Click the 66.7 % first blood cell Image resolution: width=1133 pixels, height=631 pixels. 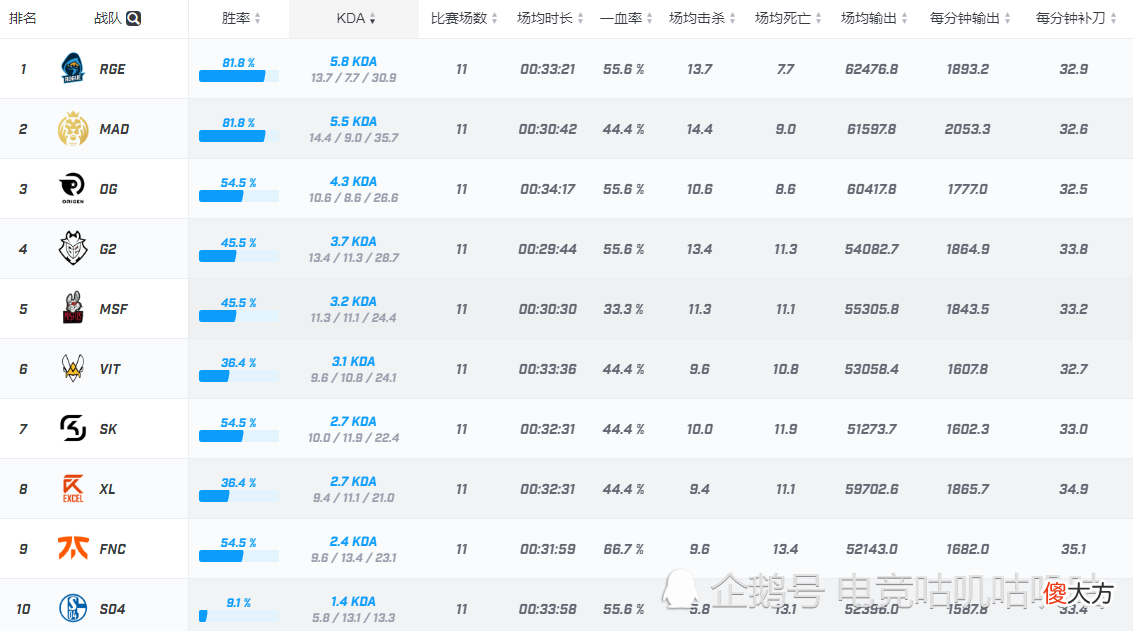624,549
